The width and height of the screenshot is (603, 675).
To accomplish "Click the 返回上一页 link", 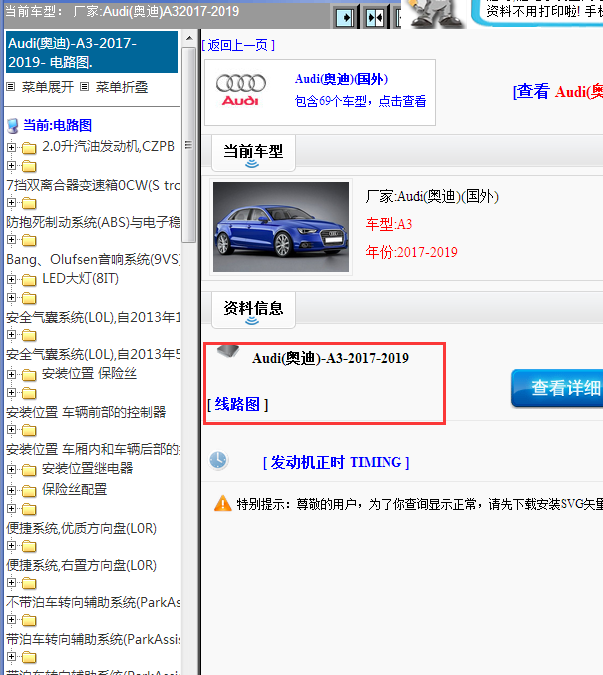I will point(238,45).
